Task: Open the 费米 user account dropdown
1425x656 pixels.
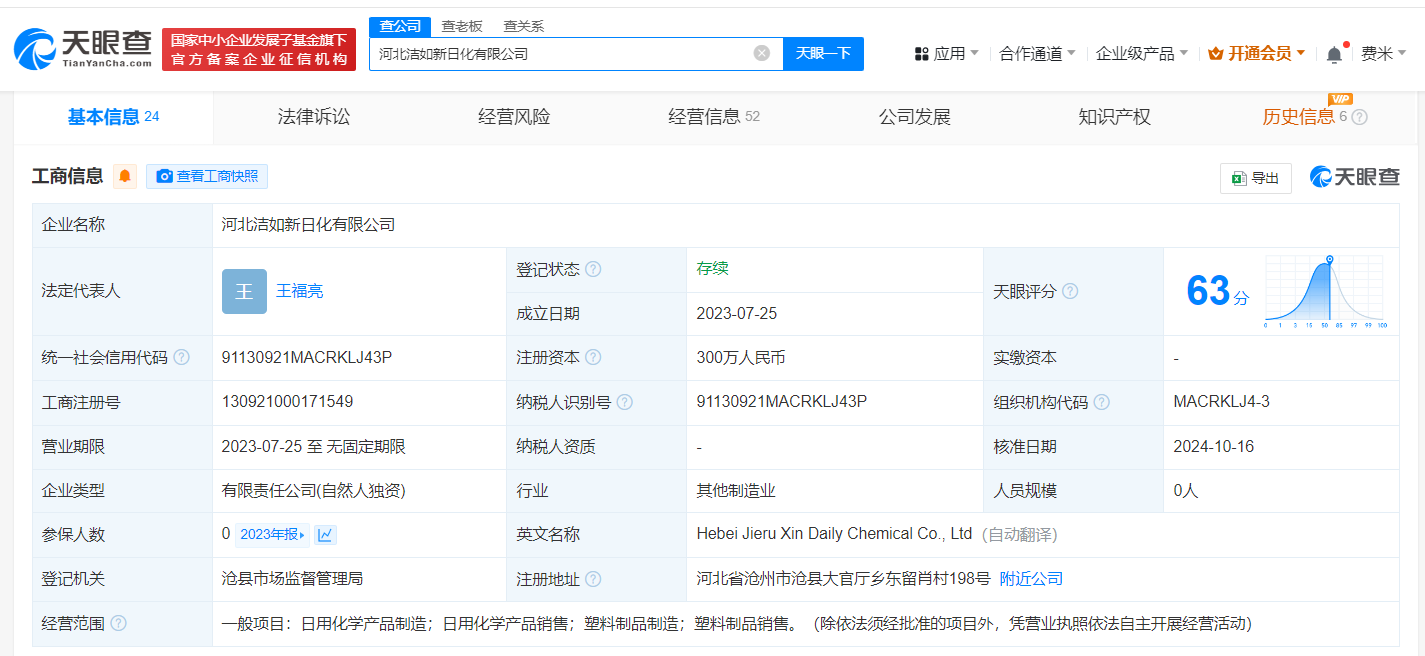Action: point(1383,54)
